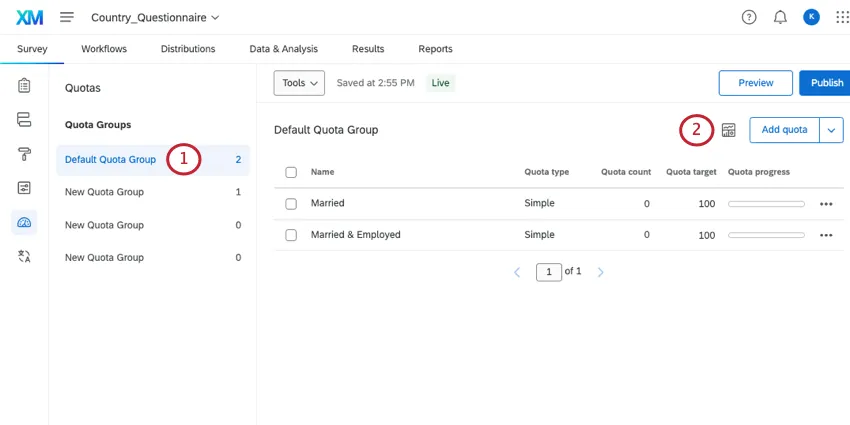Toggle the select-all quotas checkbox
850x425 pixels.
(x=291, y=172)
